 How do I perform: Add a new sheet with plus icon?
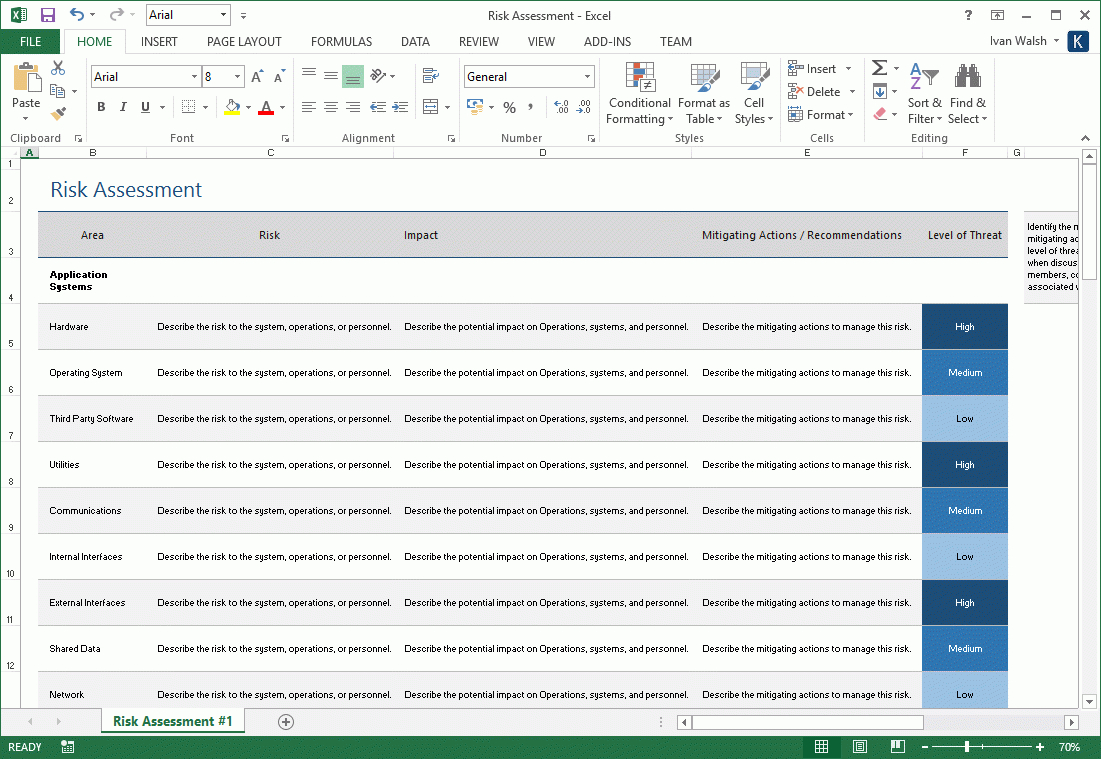coord(286,722)
